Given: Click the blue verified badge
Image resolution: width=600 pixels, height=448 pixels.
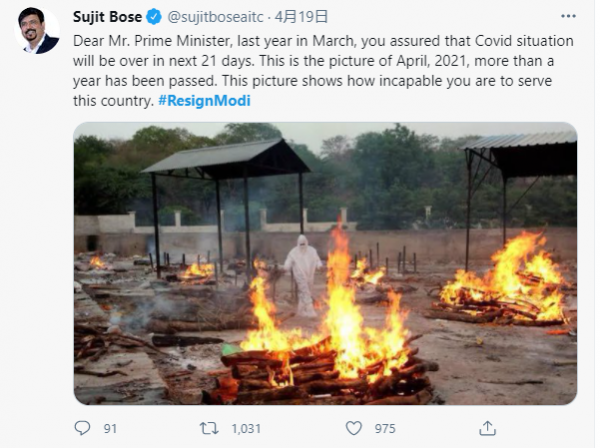Looking at the screenshot, I should pos(153,17).
